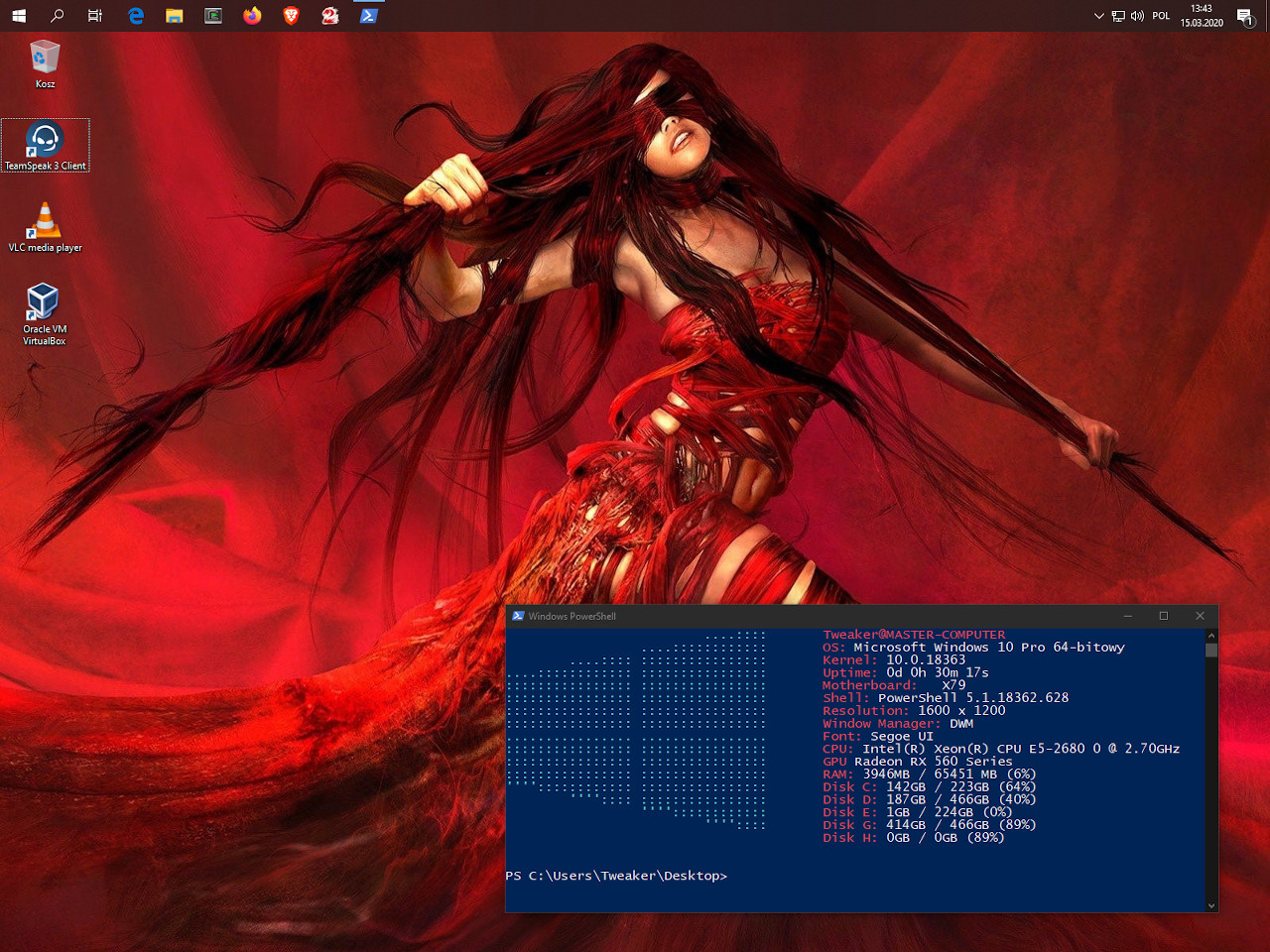Launch Brave browser from taskbar

coord(291,16)
